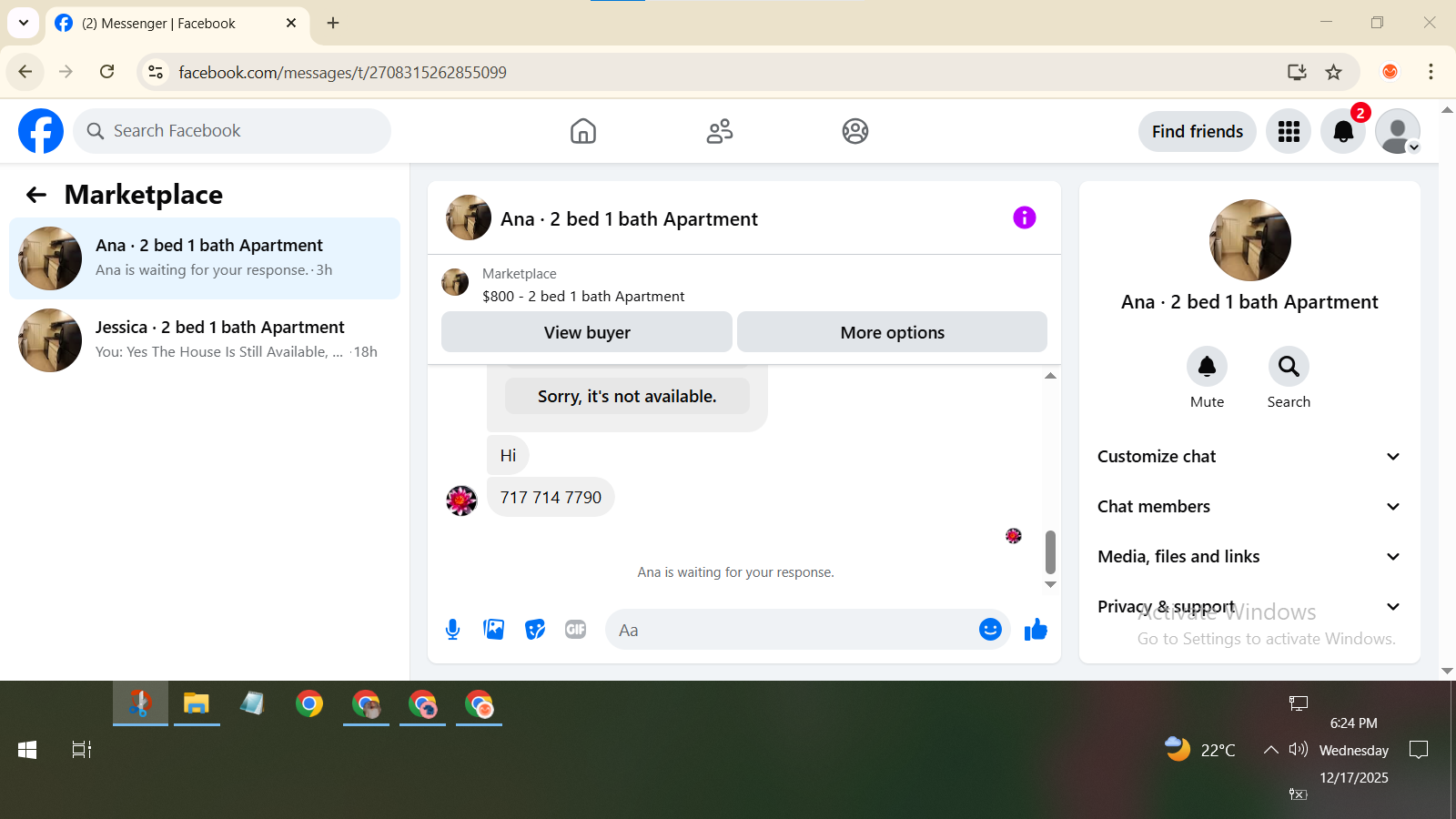Choose a GIF icon

(x=576, y=630)
